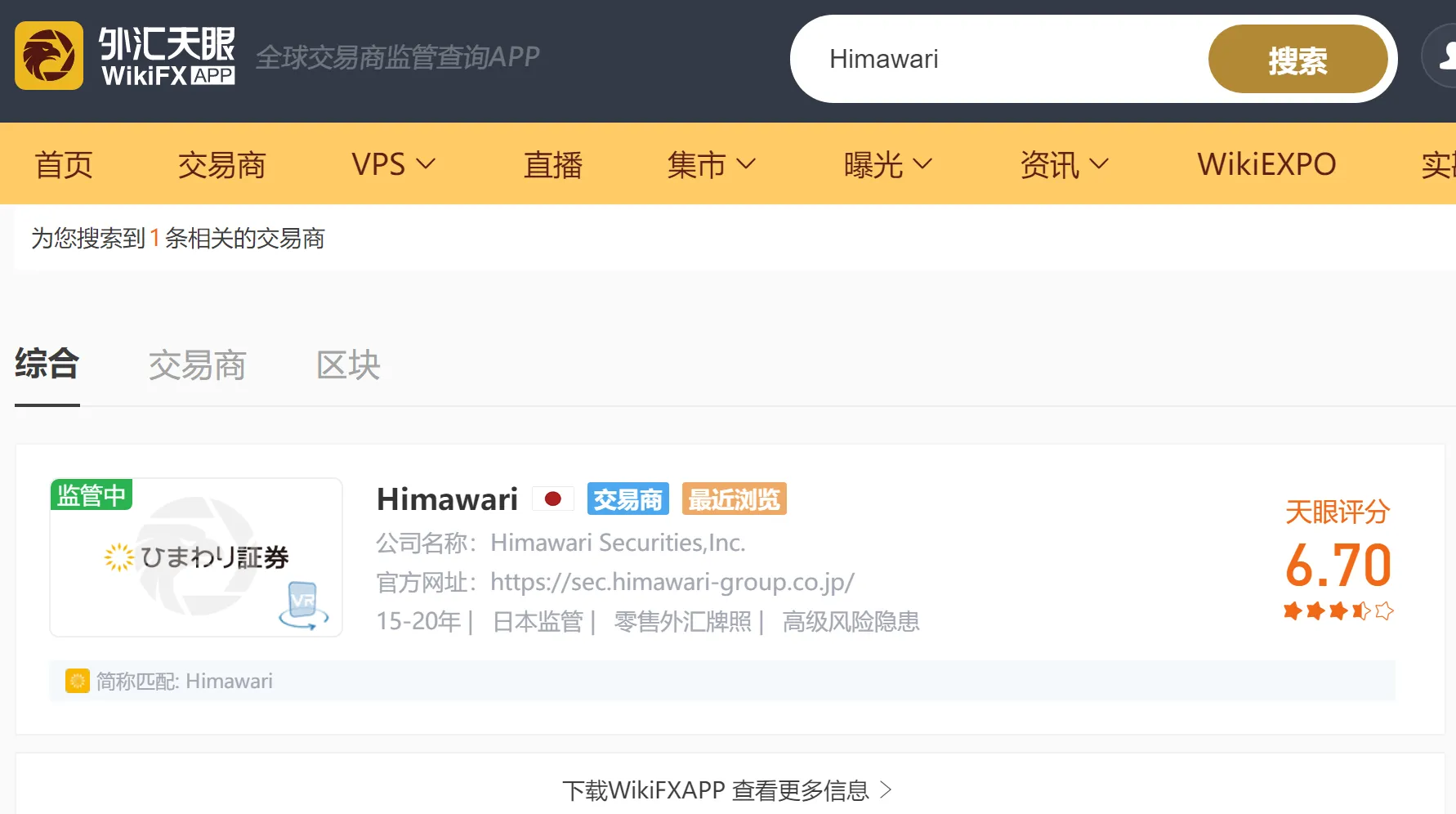This screenshot has height=814, width=1456.
Task: Open 交易商 in the navigation bar
Action: tap(222, 164)
